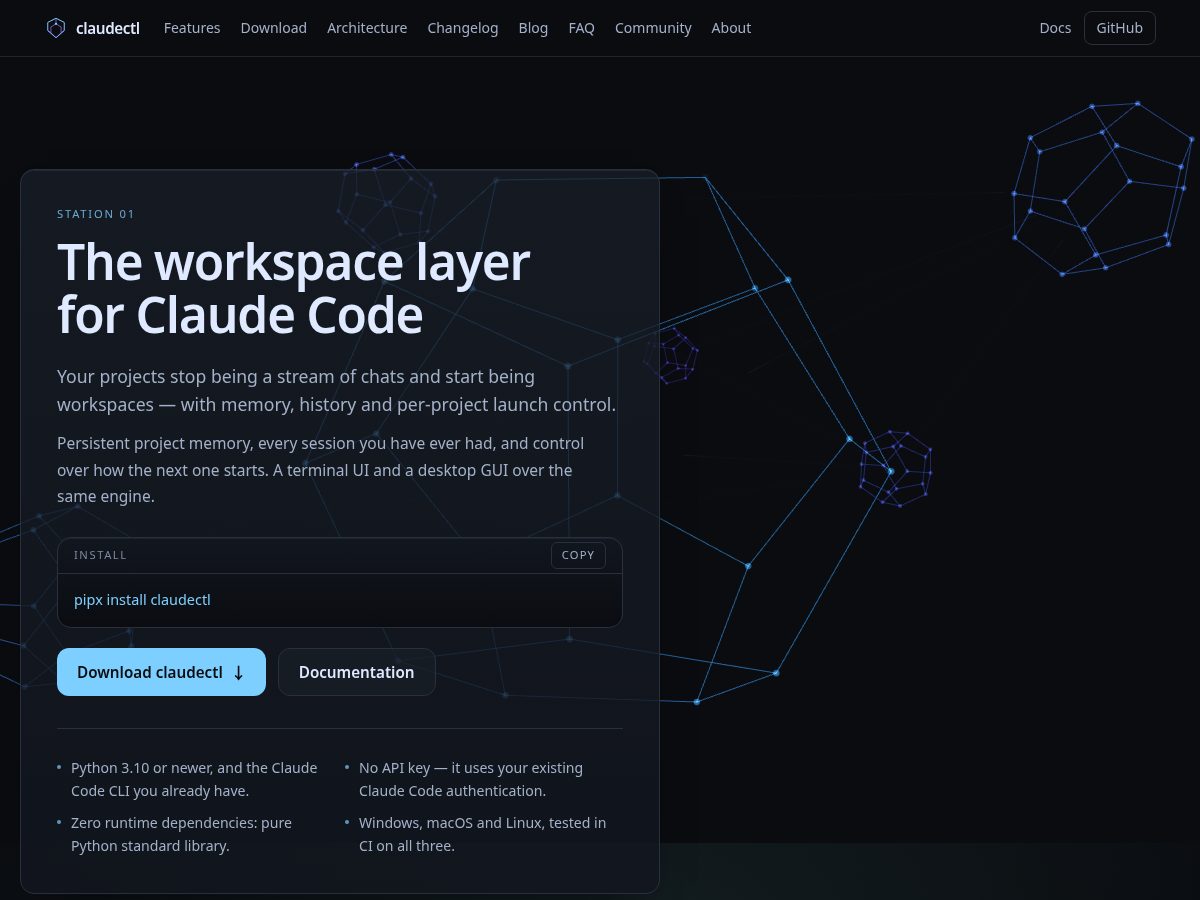Click the 'Your projects stop being a stream' tagline
This screenshot has width=1200, height=900.
tap(336, 391)
